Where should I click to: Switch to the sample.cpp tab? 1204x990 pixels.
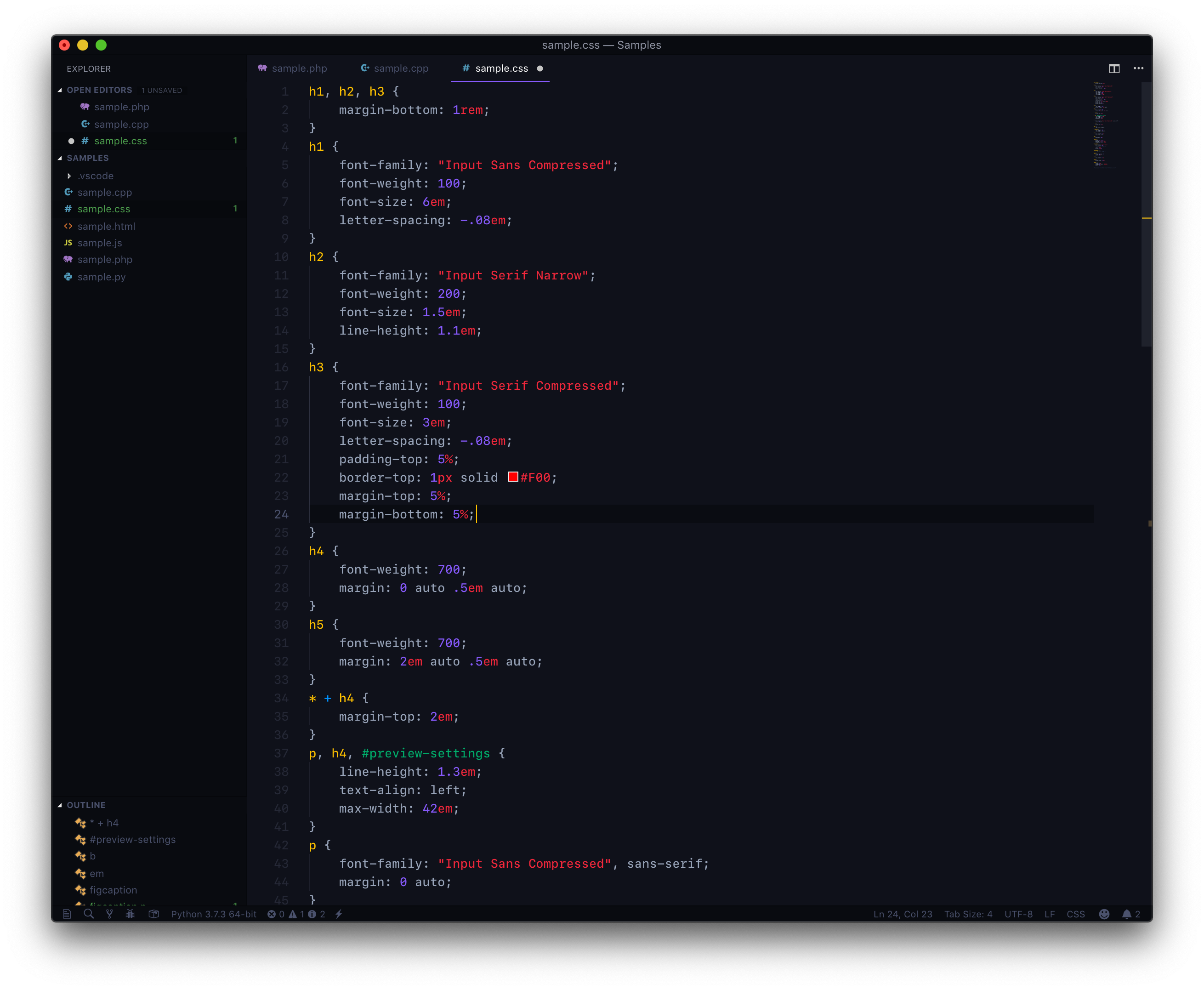tap(395, 68)
